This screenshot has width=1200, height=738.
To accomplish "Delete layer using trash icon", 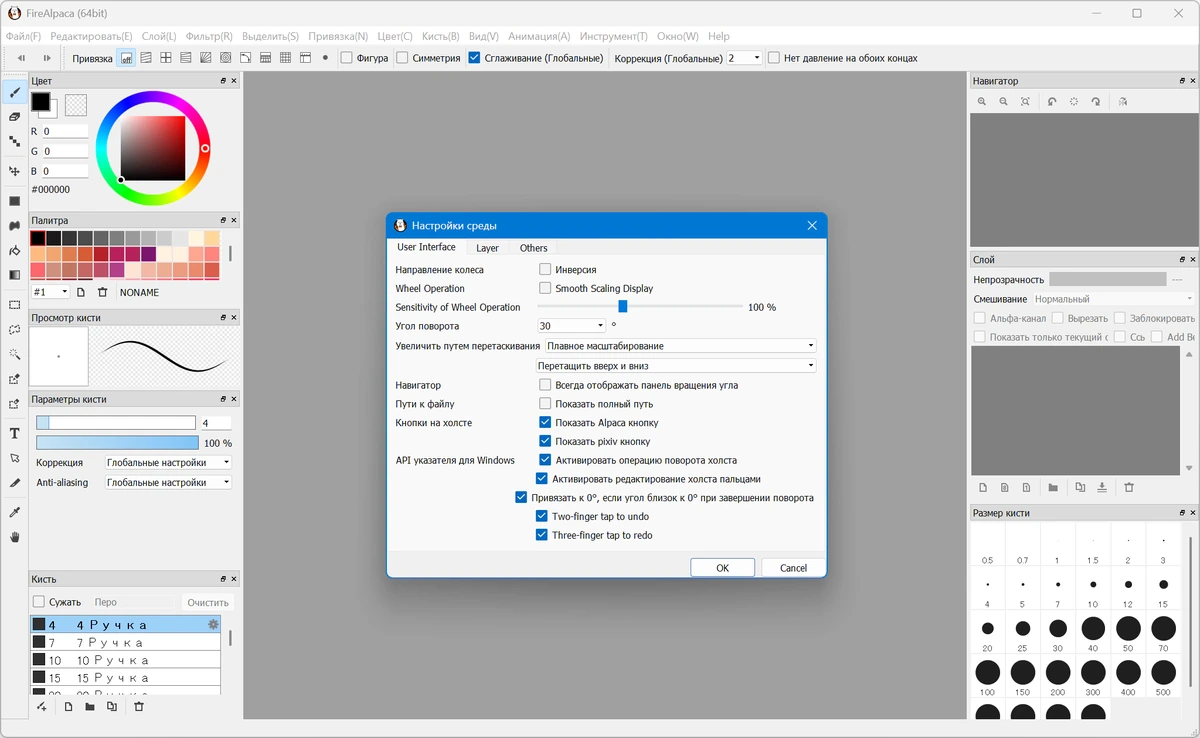I will point(1129,488).
